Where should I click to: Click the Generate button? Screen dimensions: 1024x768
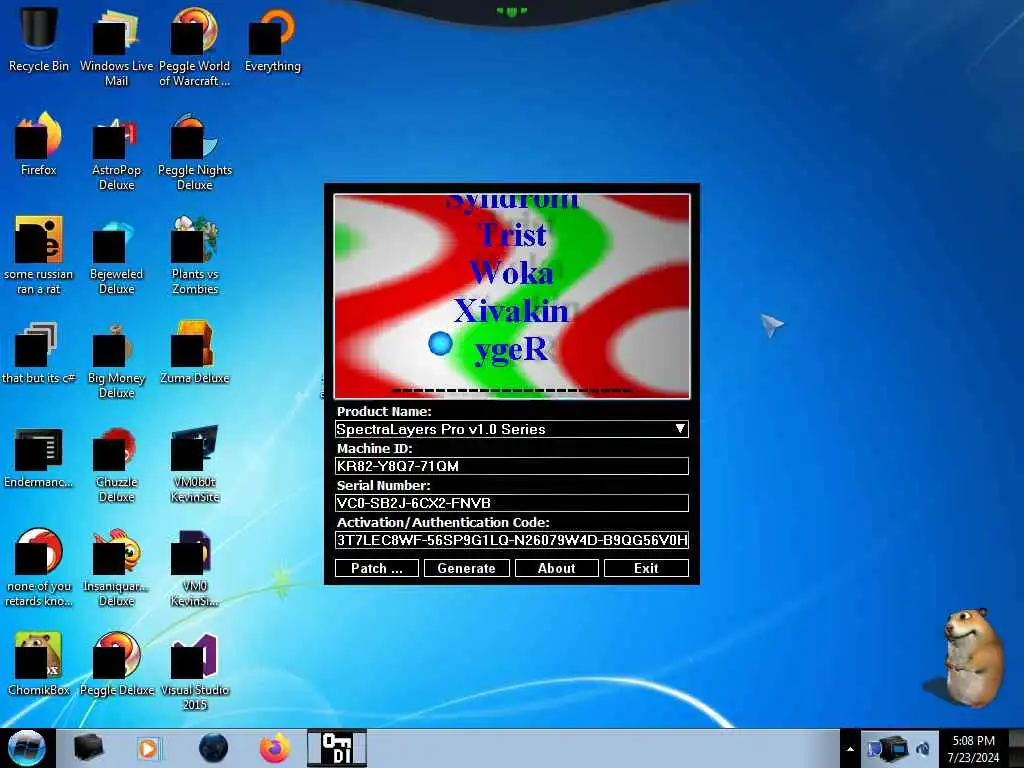[466, 568]
